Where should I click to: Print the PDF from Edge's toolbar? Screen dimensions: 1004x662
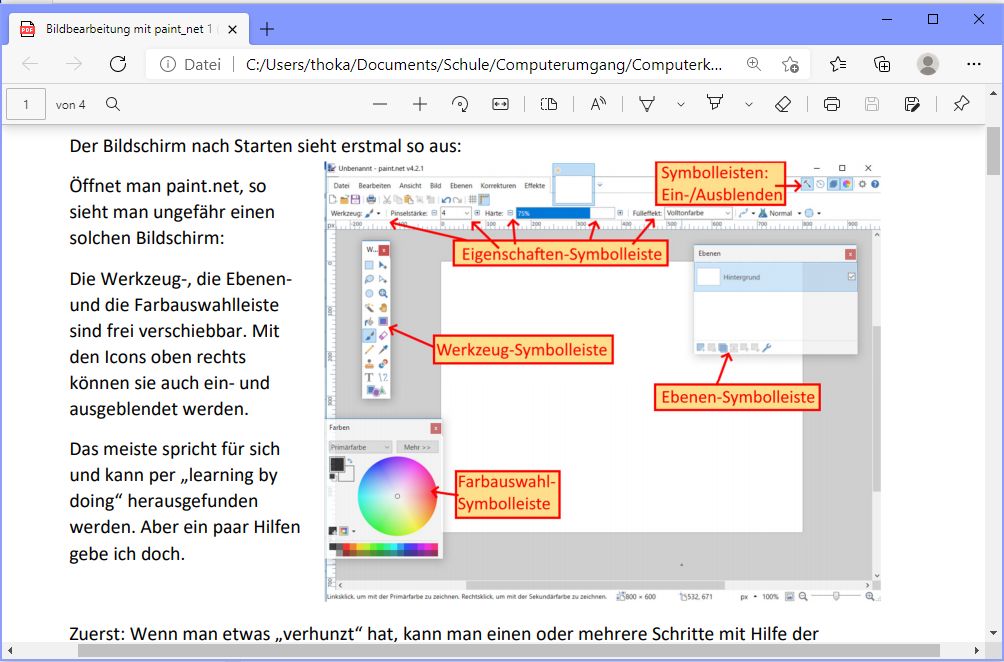click(832, 104)
